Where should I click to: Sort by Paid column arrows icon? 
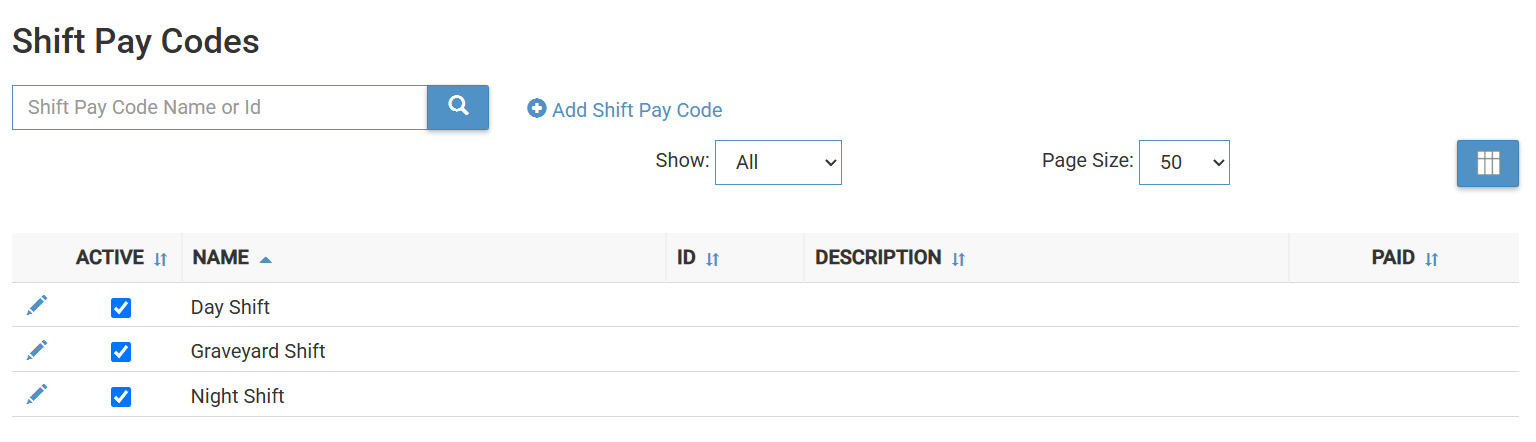(1431, 259)
